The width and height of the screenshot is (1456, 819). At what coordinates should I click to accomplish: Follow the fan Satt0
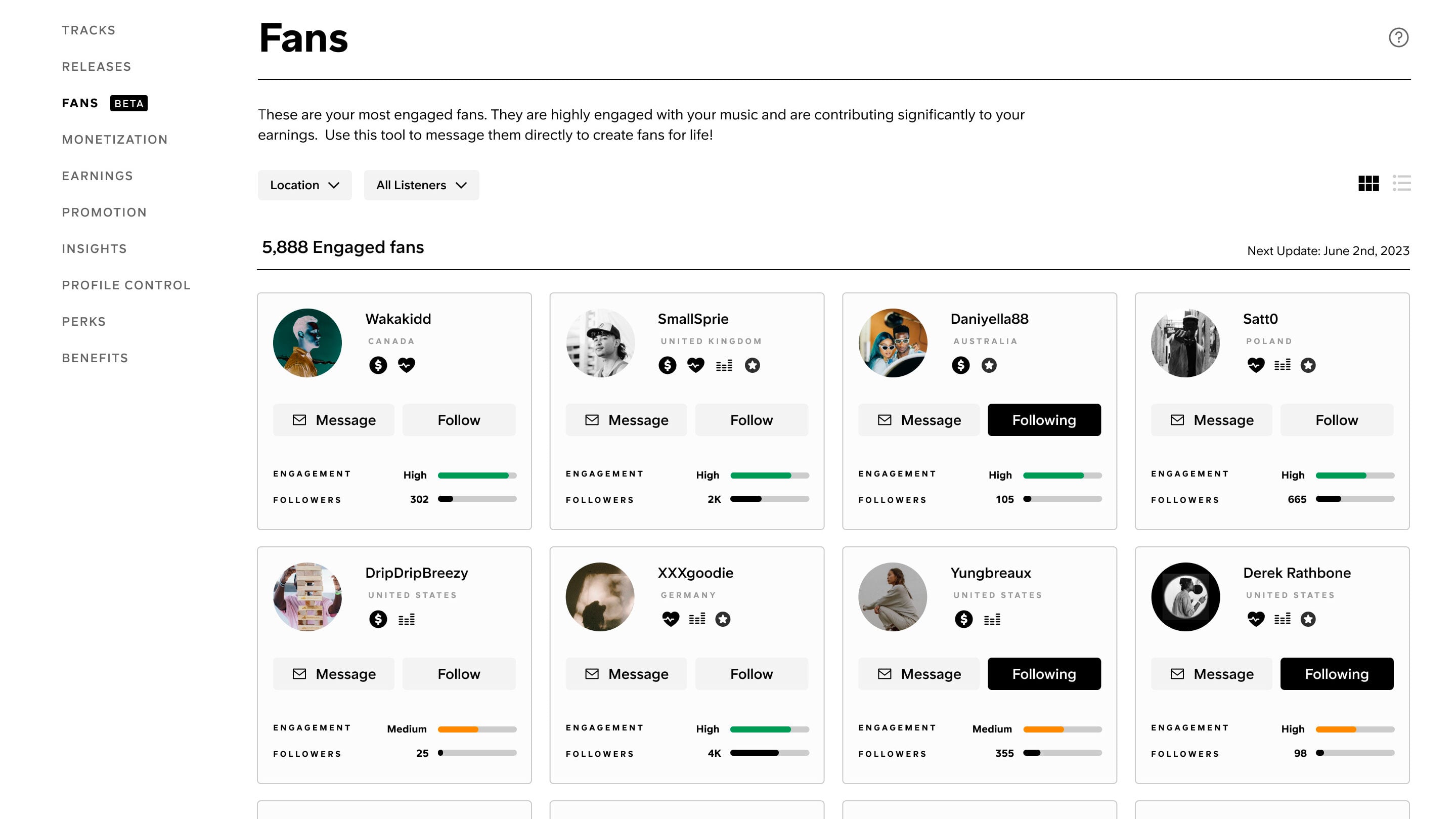point(1336,420)
